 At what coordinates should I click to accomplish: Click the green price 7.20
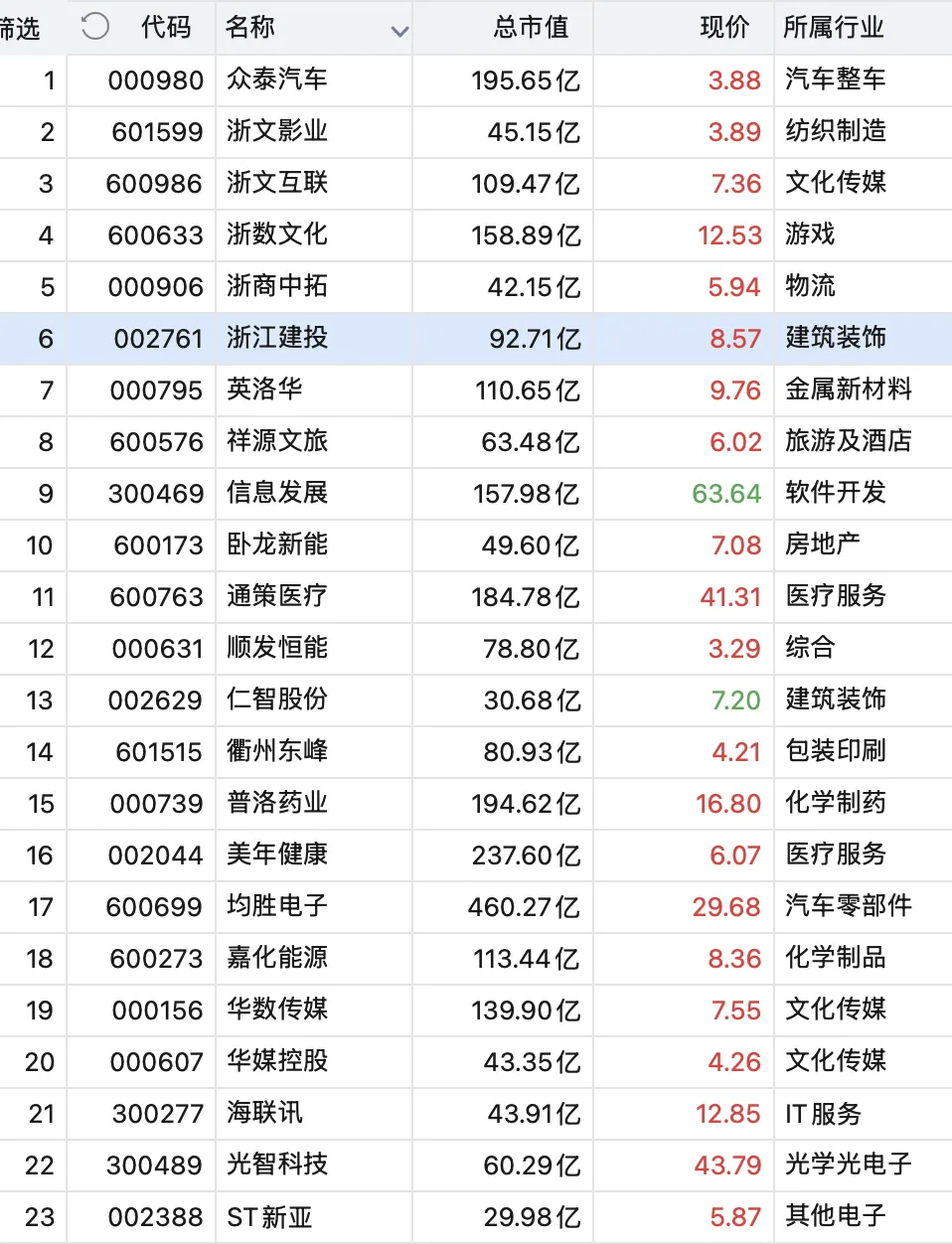click(x=736, y=700)
